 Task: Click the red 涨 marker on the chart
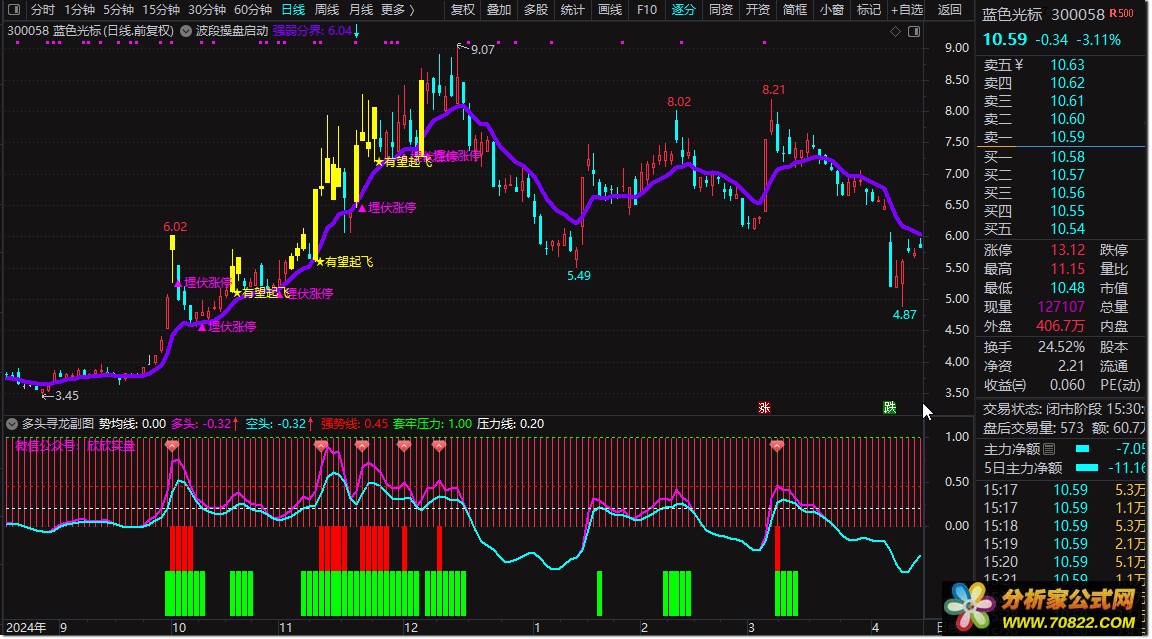765,407
